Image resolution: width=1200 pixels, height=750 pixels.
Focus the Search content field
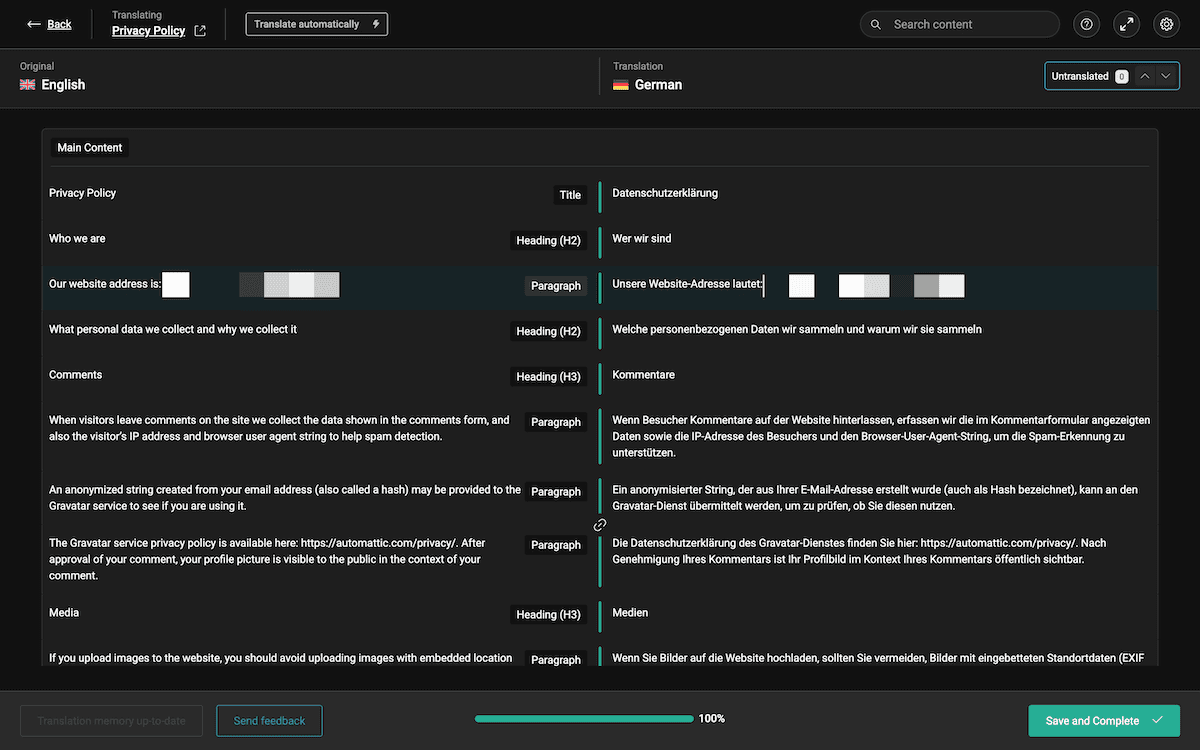[x=960, y=24]
